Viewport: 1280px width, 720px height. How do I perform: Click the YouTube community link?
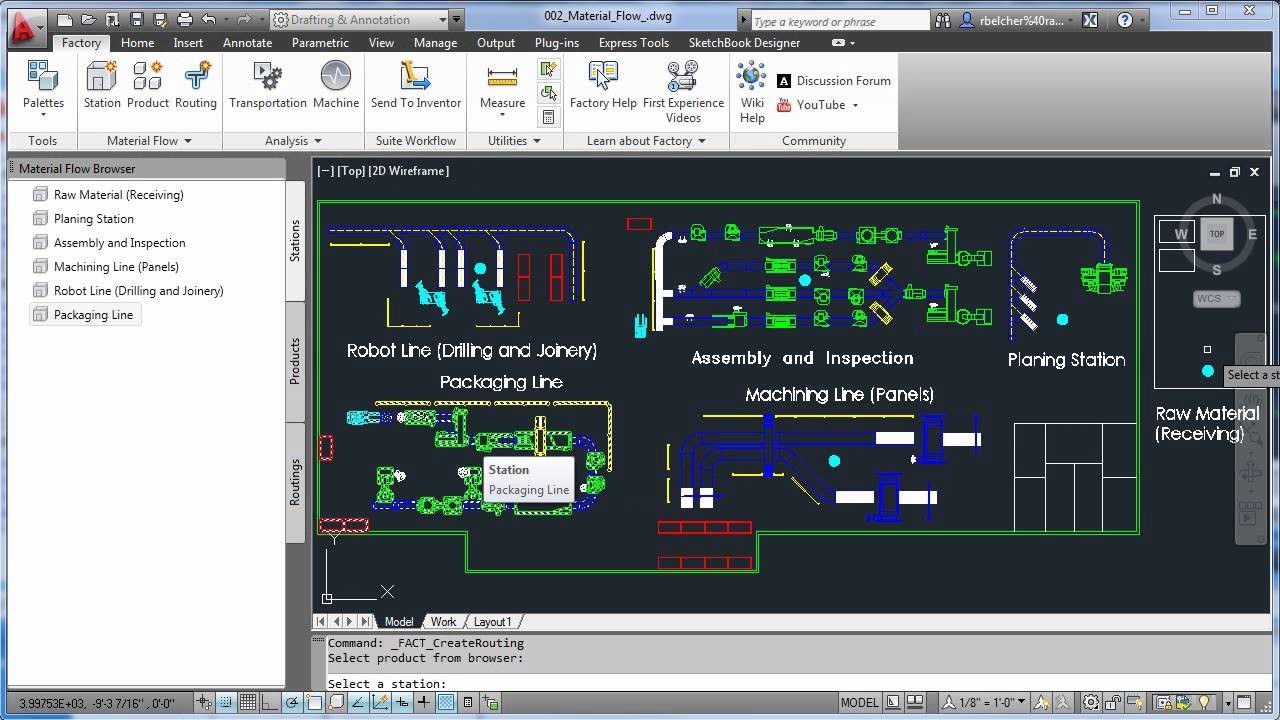click(821, 104)
